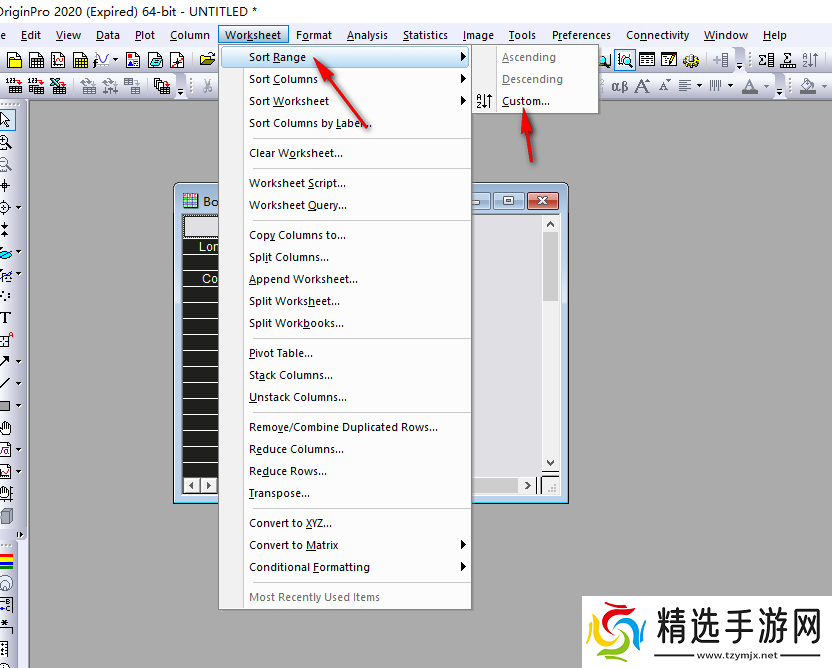Choose Custom... in Sort Range submenu
Screen dimensions: 832x668
click(x=526, y=101)
